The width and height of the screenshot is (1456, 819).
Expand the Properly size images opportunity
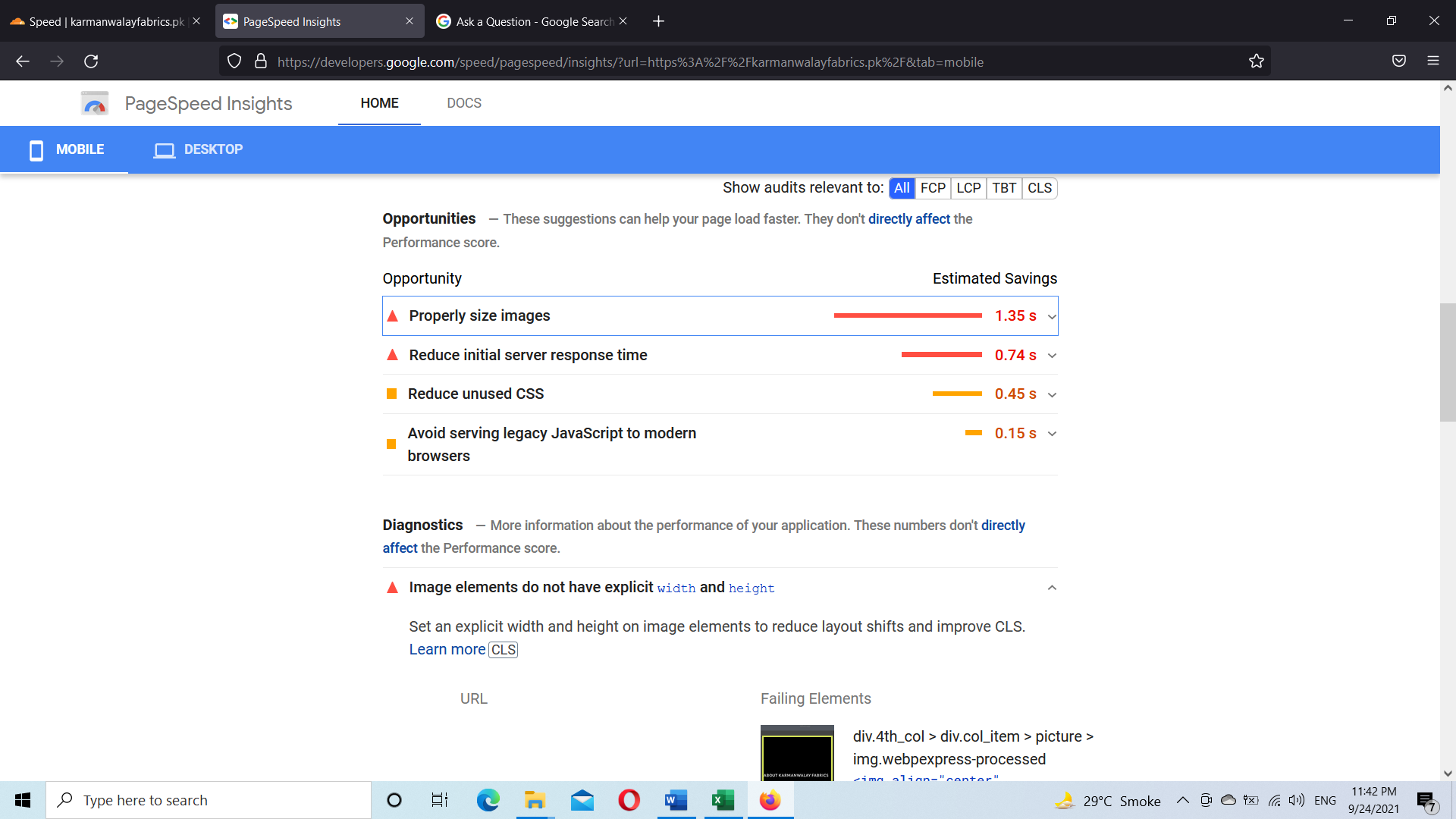tap(1051, 315)
